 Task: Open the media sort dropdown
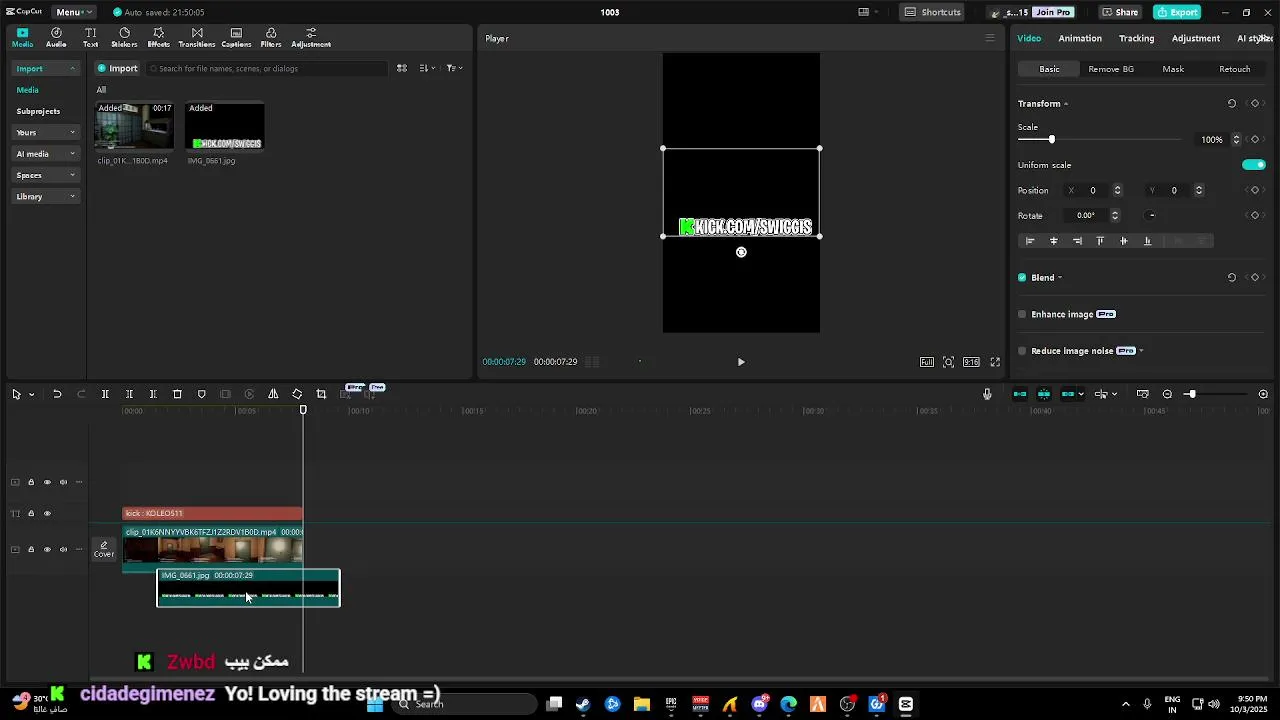[x=427, y=69]
